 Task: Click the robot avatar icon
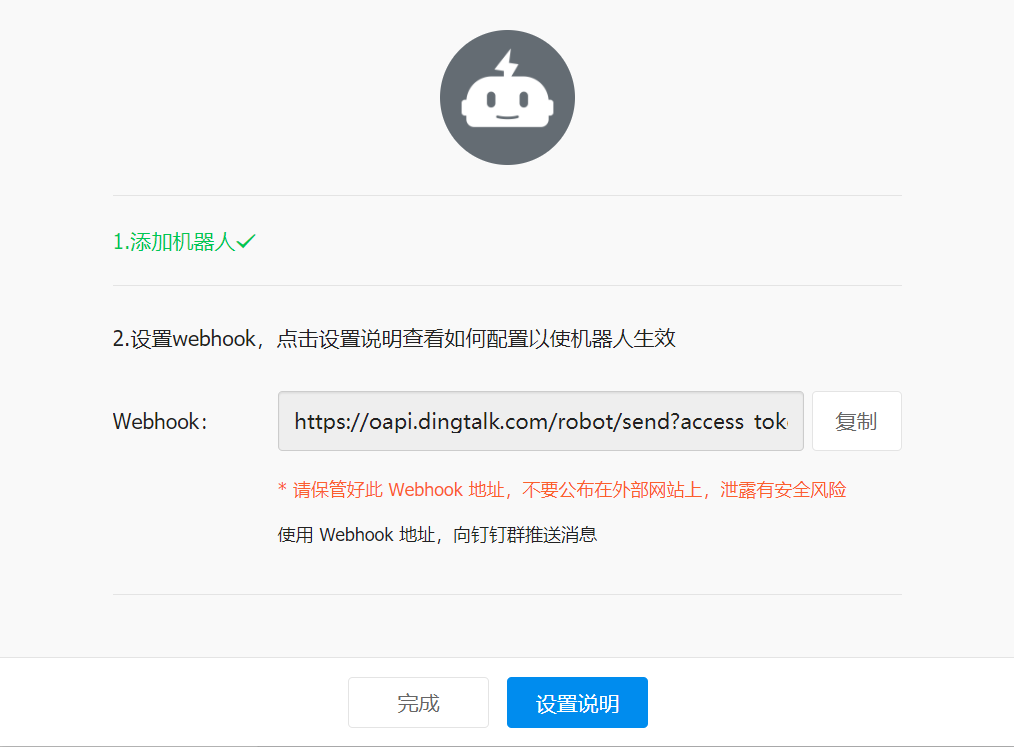[x=507, y=97]
